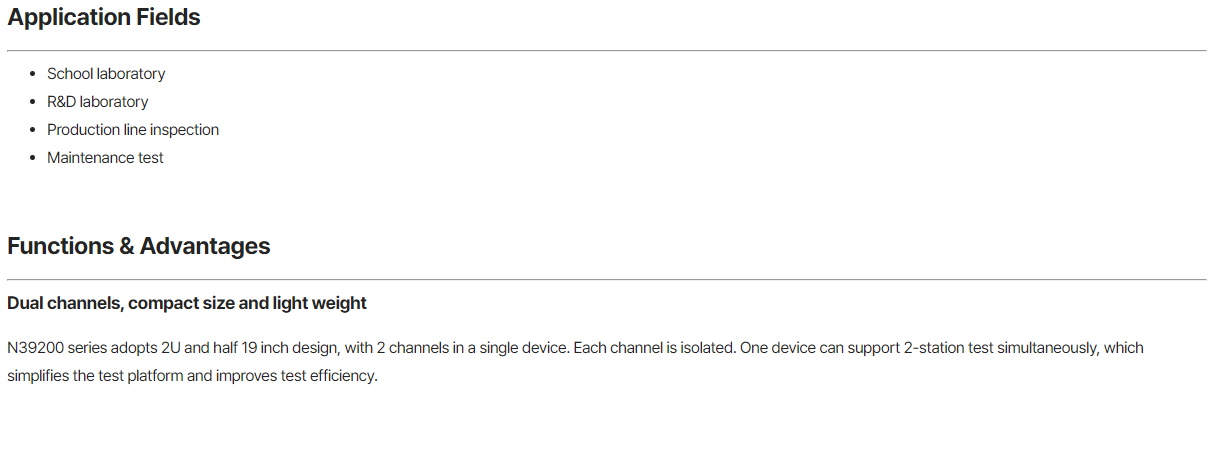Click the Functions & Advantages heading
The image size is (1213, 449).
point(139,246)
